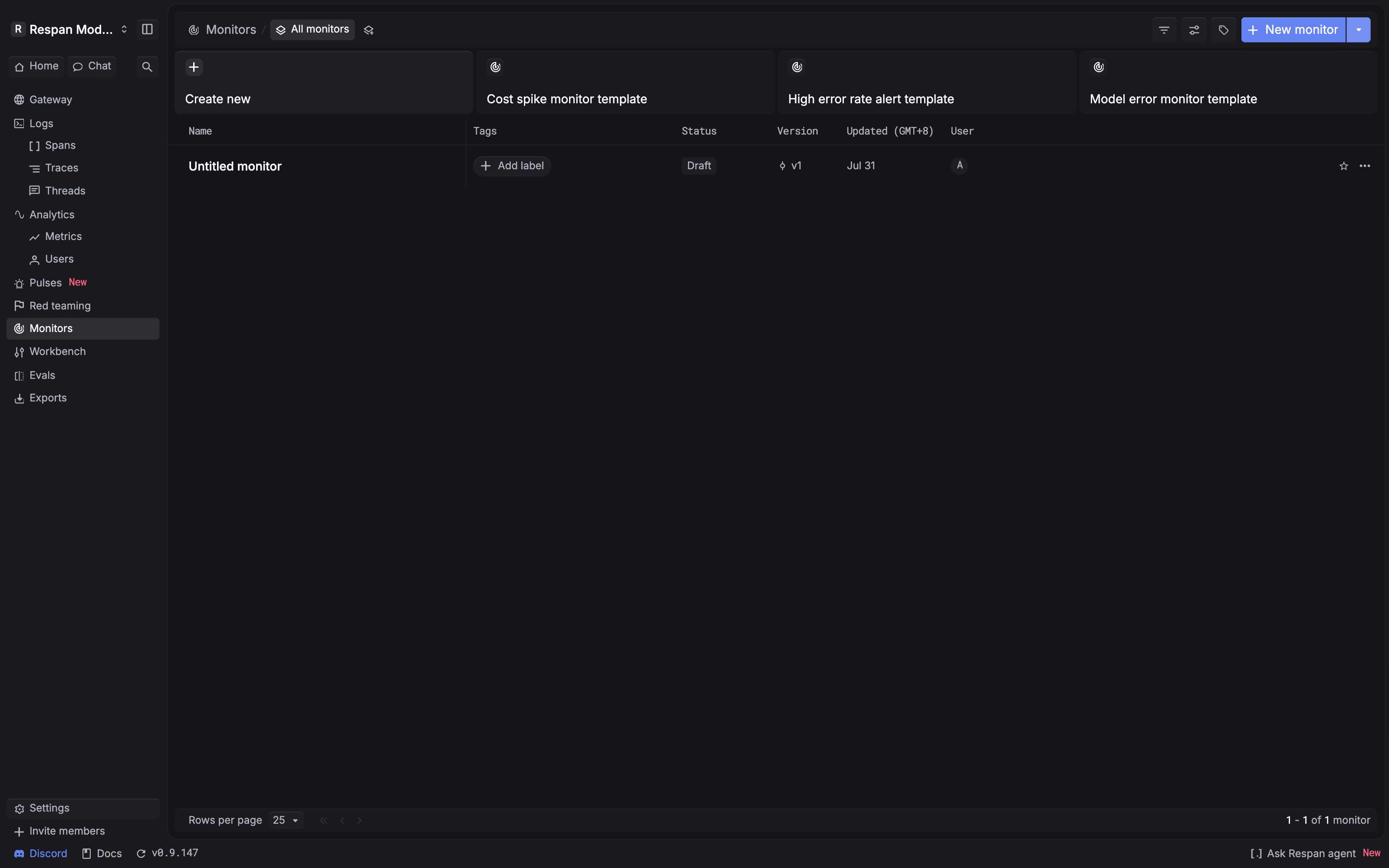Navigate to Red teaming
This screenshot has height=868, width=1389.
pos(83,306)
